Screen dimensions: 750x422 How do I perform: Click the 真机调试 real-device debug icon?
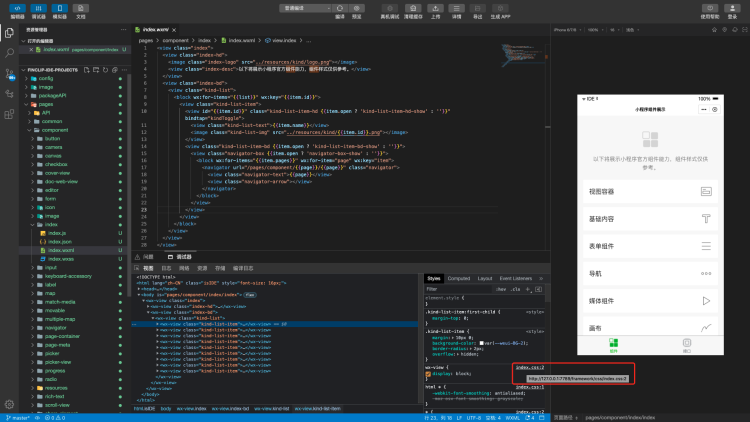[390, 8]
